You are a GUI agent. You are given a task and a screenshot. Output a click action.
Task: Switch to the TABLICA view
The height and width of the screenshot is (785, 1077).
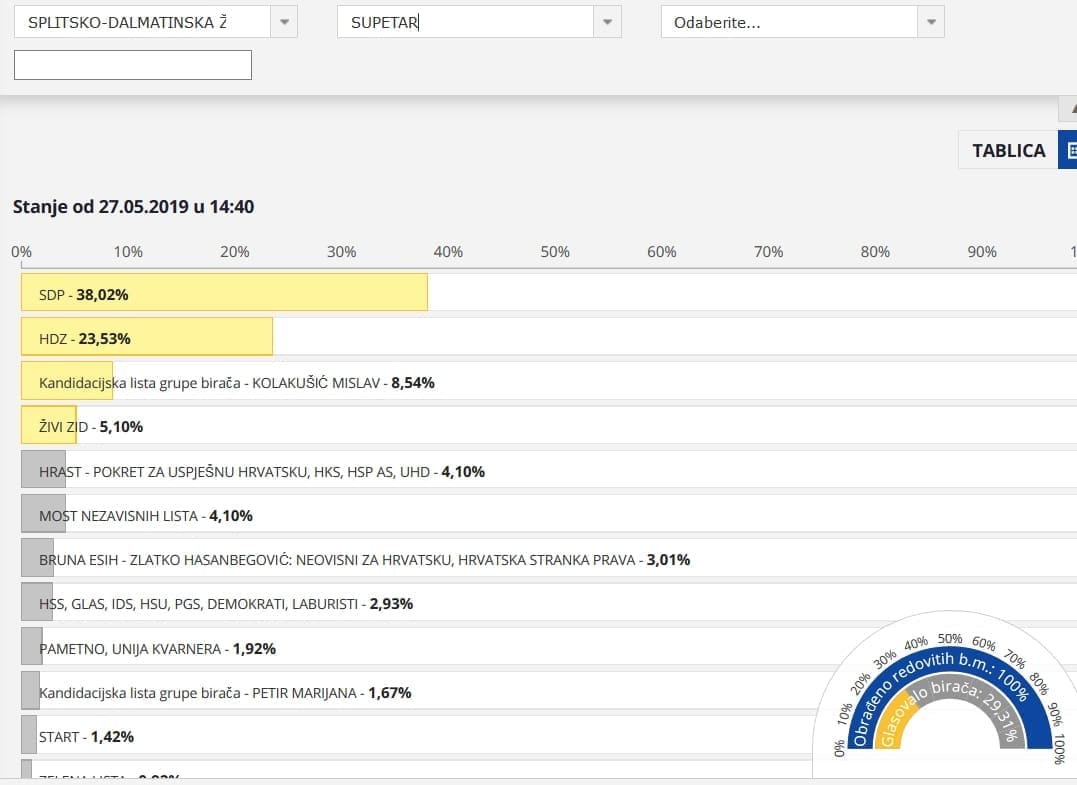1008,150
